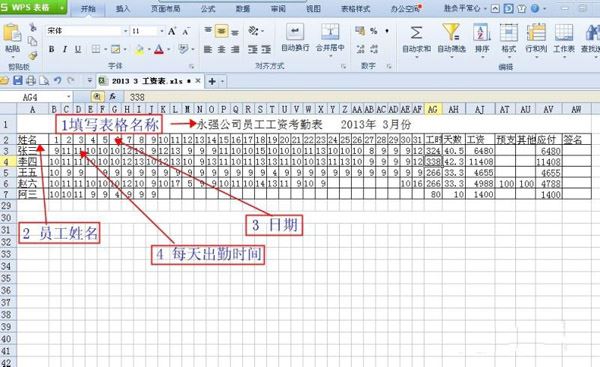The height and width of the screenshot is (367, 600).
Task: Switch to the 插入 (Insert) ribbon tab
Action: tap(123, 8)
